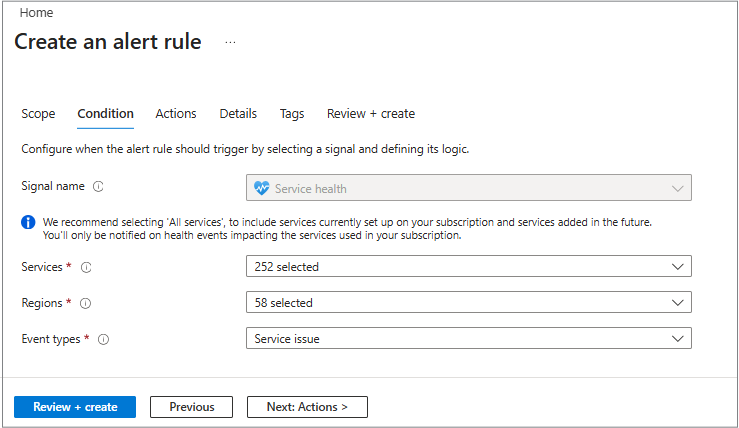Expand the Services dropdown showing 252 selected
The width and height of the screenshot is (739, 428).
tap(468, 267)
